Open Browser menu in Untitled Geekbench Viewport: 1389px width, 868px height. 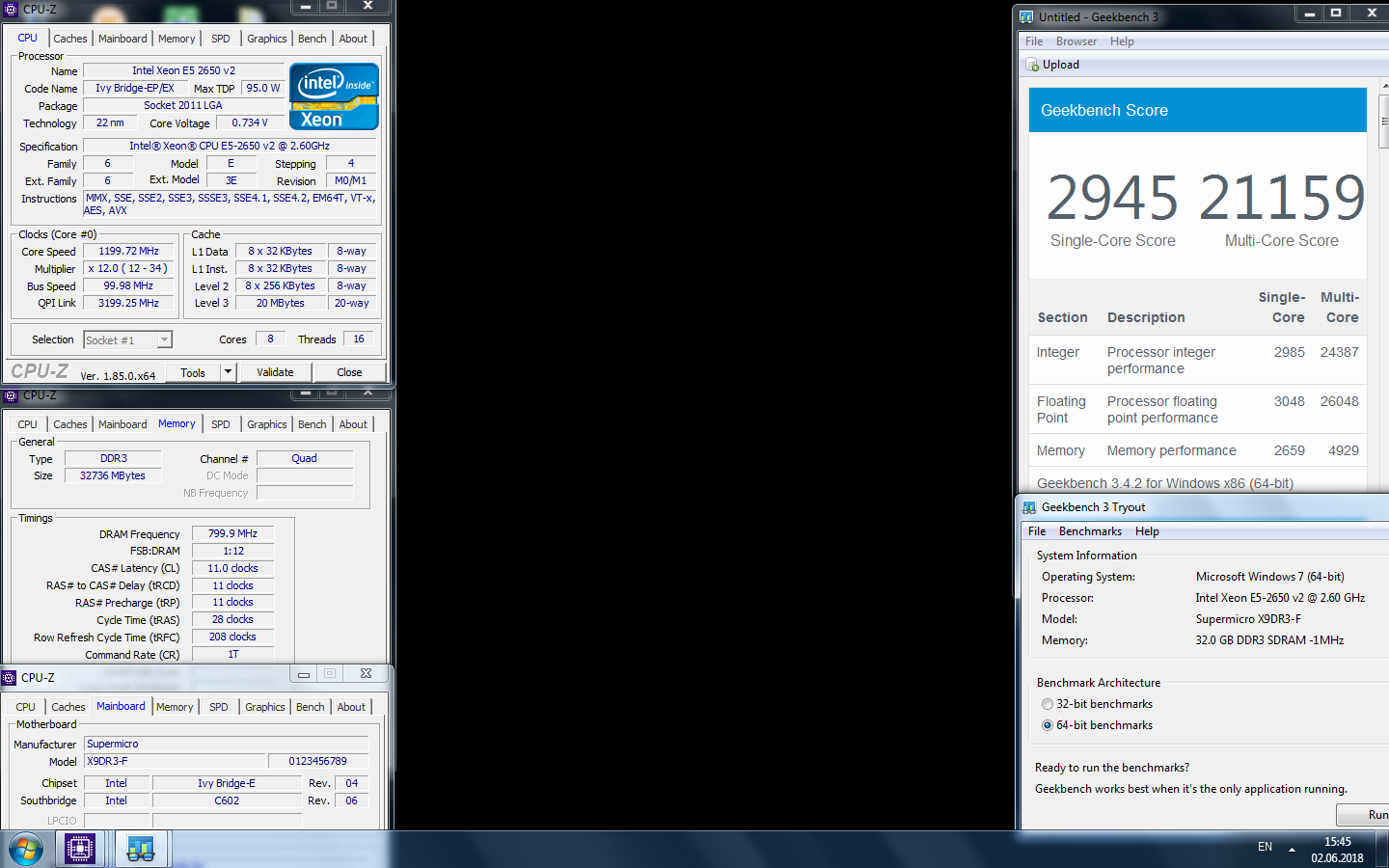click(x=1076, y=41)
